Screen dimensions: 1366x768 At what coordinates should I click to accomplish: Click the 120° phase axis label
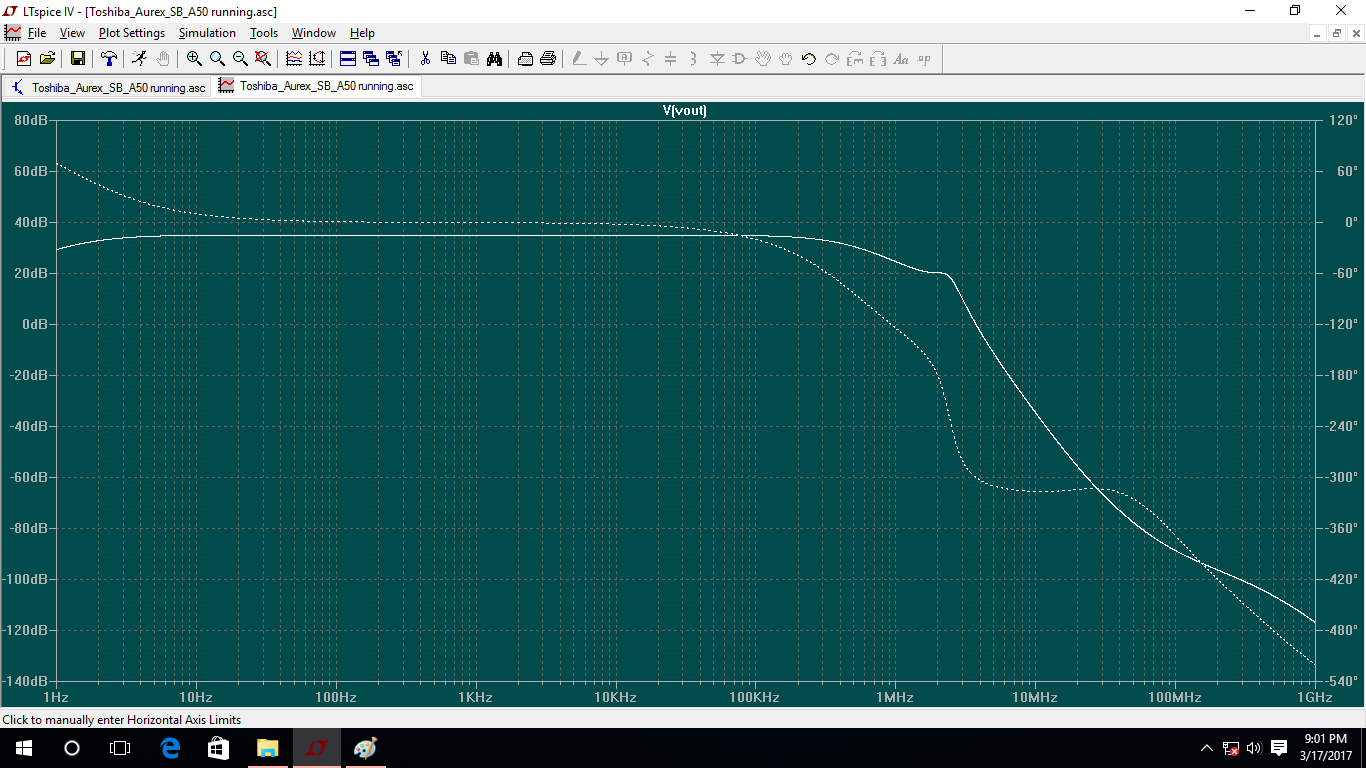[1340, 120]
